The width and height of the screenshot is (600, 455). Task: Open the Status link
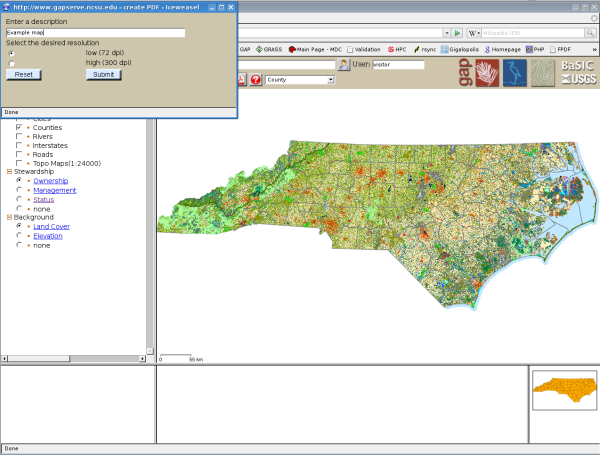point(44,200)
